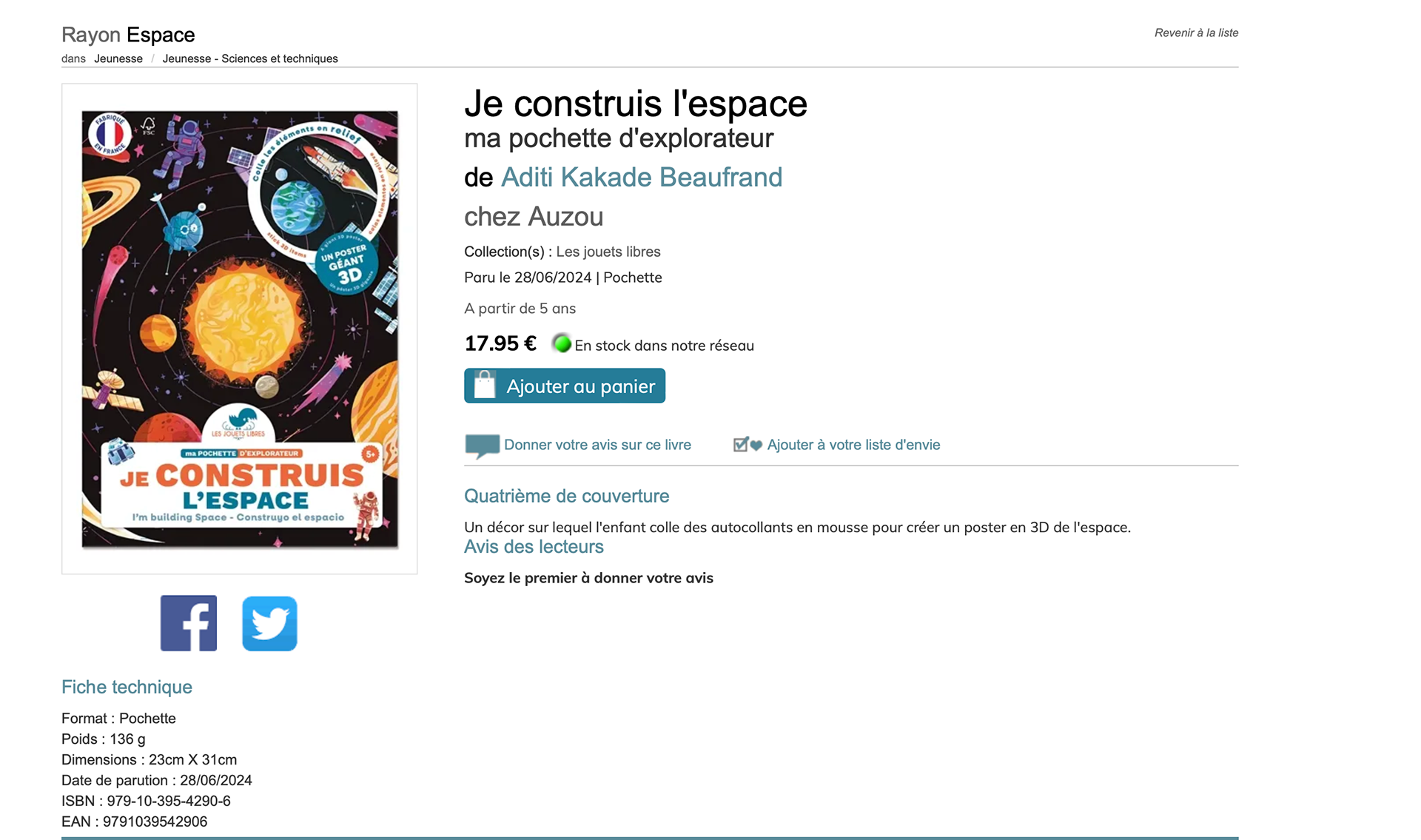Click Ajouter à votre liste d'envie

853,445
